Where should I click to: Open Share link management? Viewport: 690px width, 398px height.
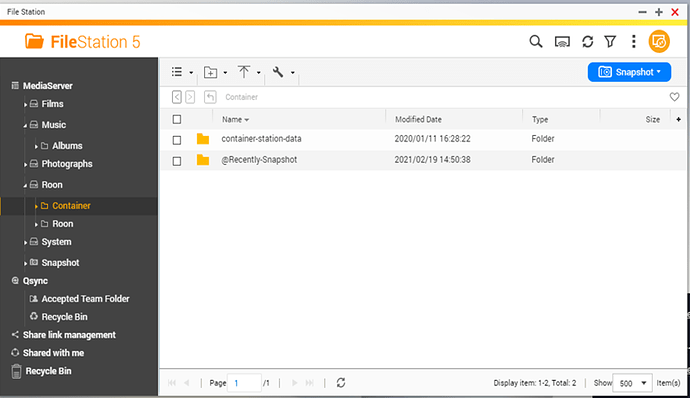[69, 335]
